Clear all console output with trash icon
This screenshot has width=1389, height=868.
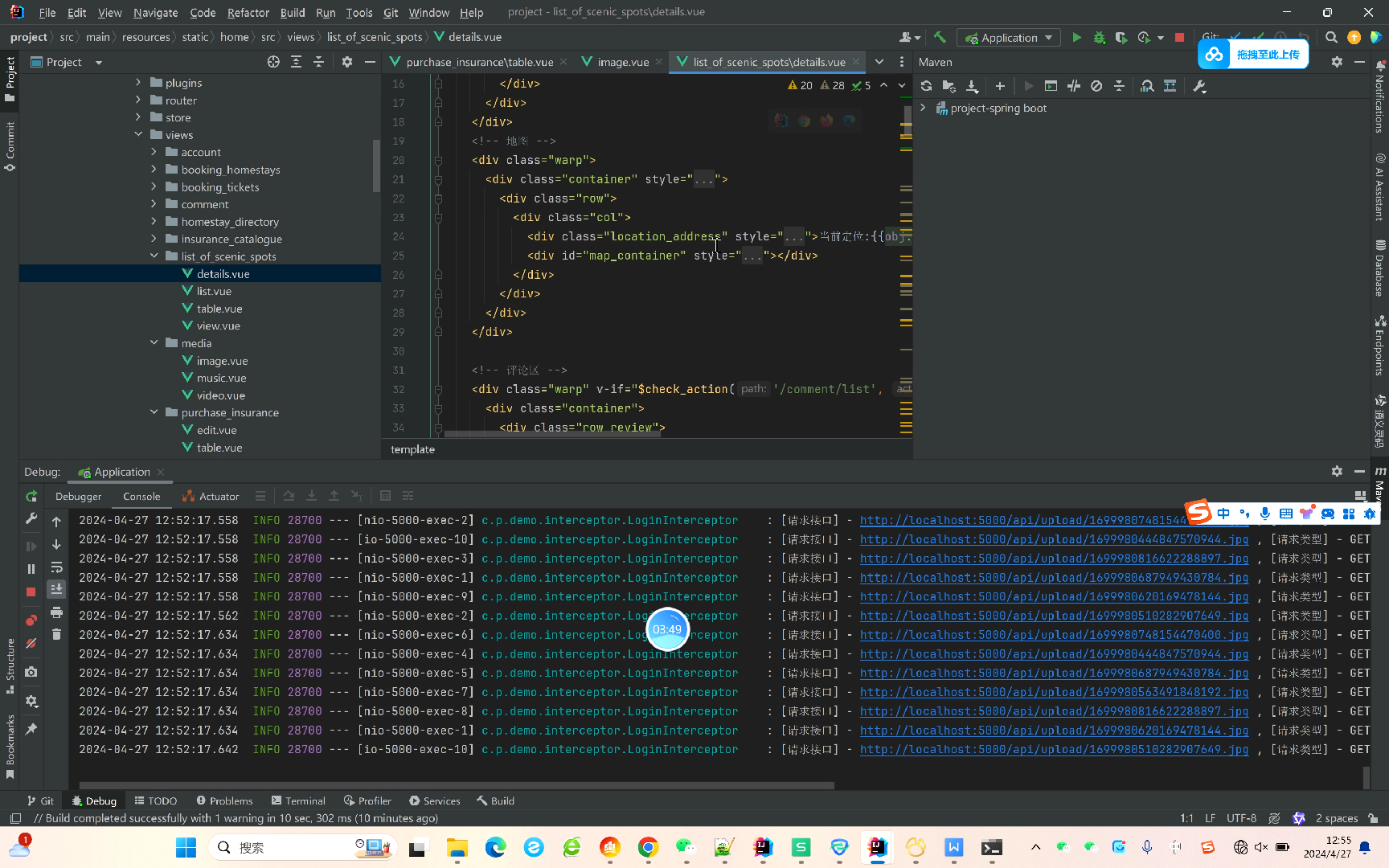click(x=56, y=634)
